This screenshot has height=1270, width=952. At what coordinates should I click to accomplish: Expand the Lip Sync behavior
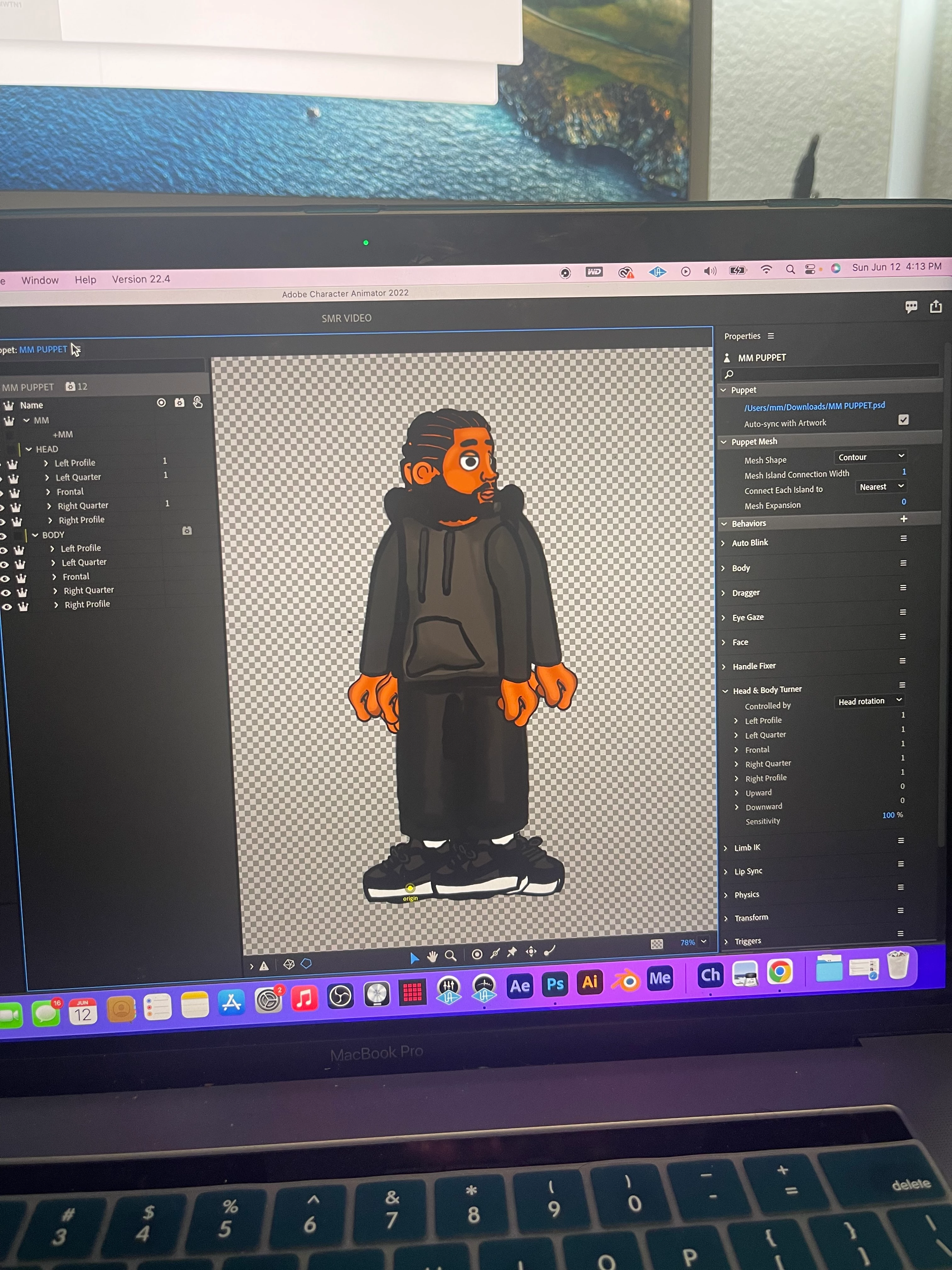(726, 872)
